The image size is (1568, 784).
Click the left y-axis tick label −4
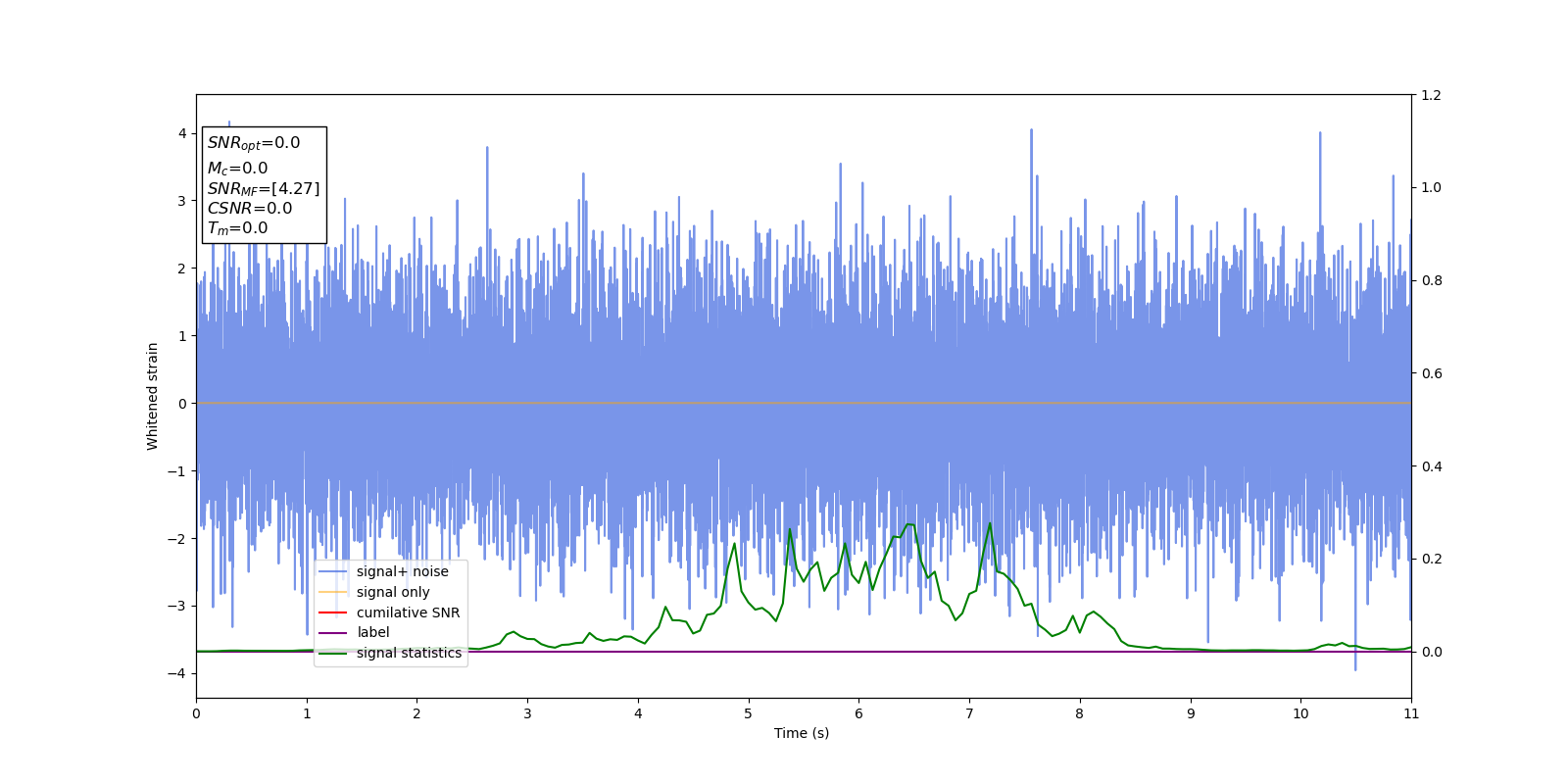tap(177, 673)
